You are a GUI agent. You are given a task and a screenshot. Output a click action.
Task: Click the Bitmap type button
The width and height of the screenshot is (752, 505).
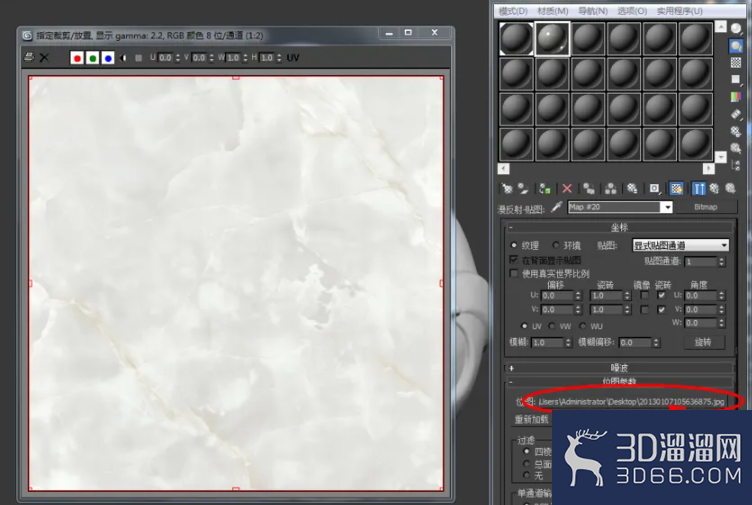click(x=705, y=207)
